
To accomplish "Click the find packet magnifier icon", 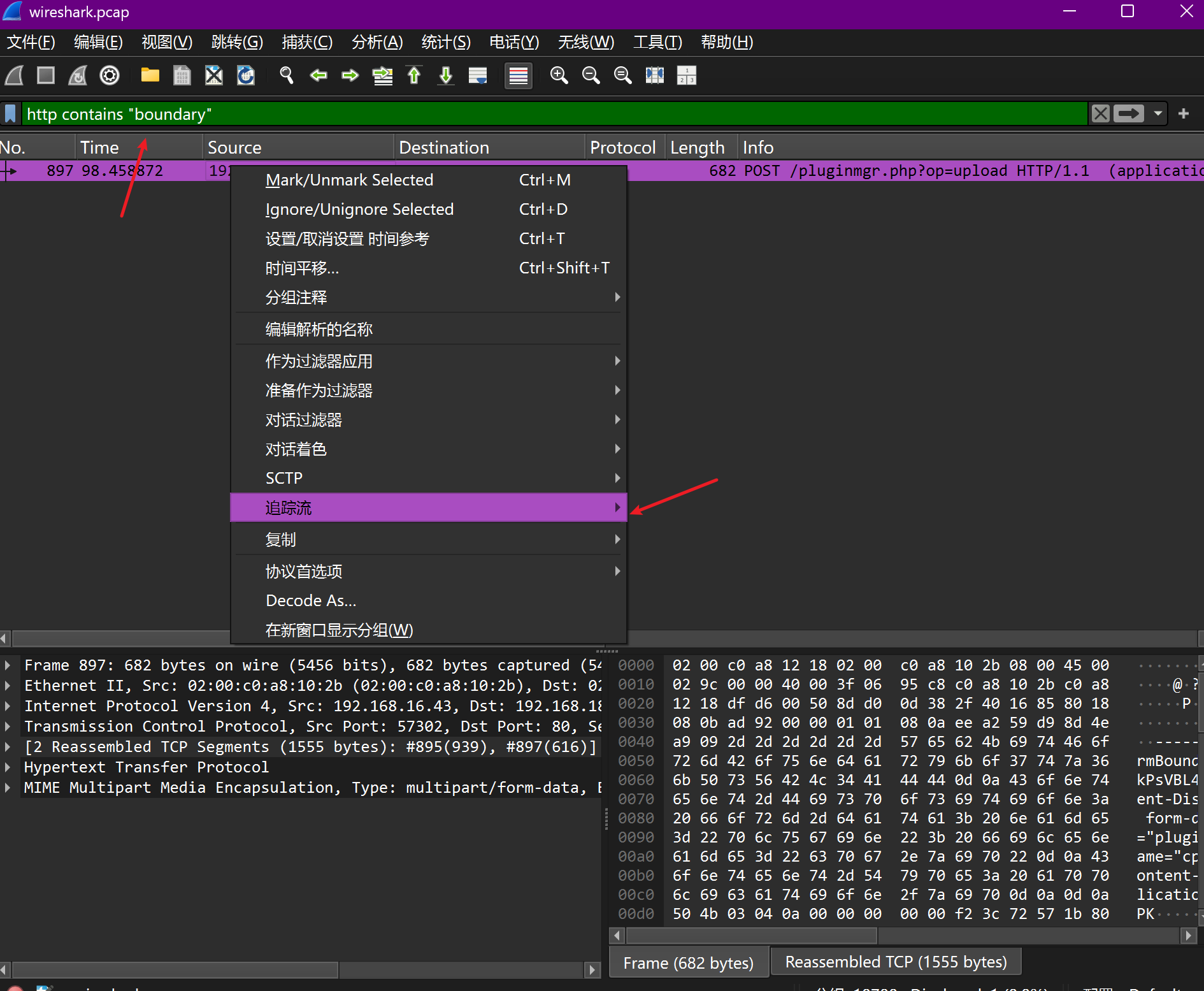I will click(x=287, y=76).
